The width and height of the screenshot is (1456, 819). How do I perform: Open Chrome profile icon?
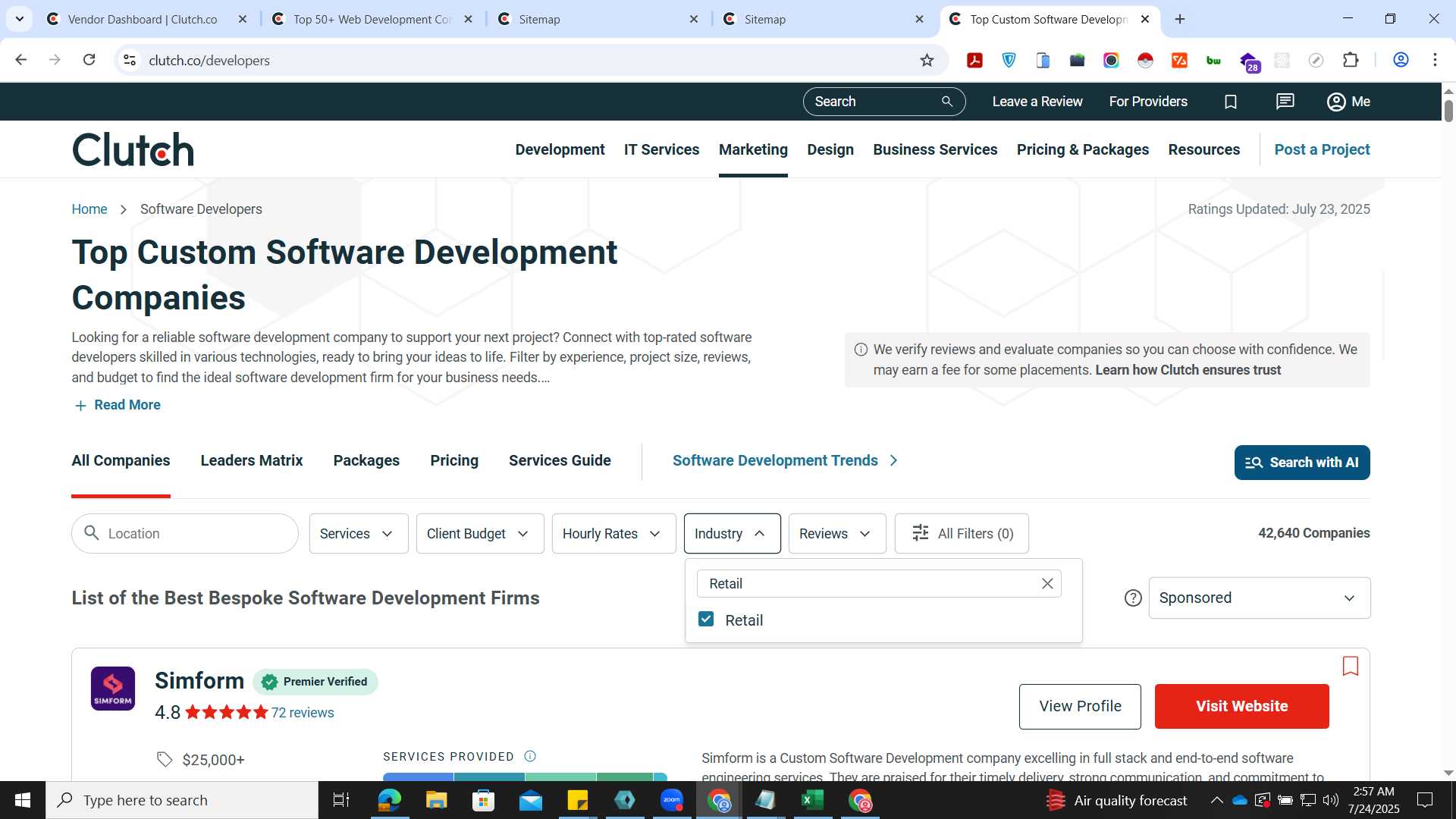(1401, 60)
